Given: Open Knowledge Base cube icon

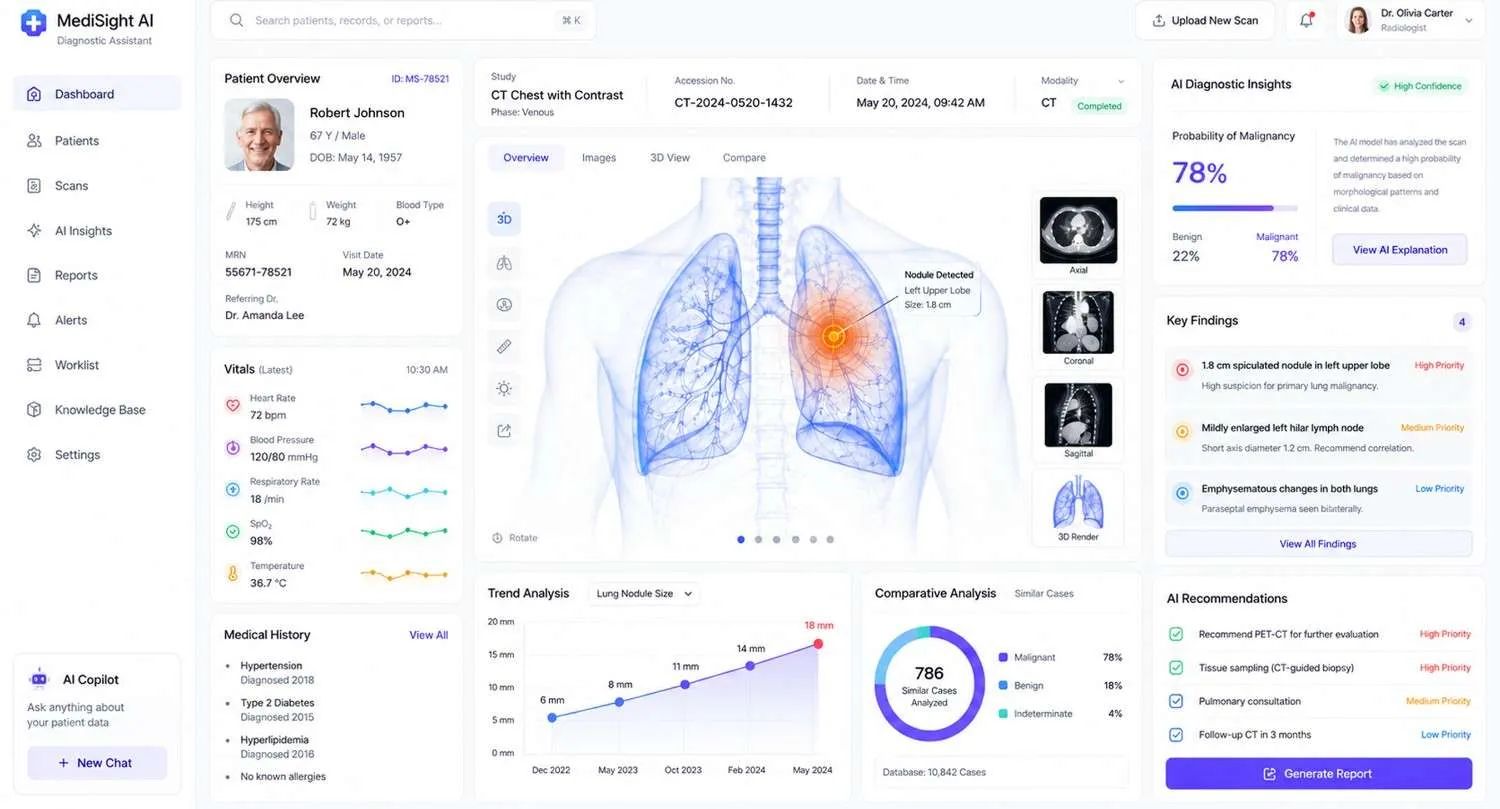Looking at the screenshot, I should (x=34, y=410).
